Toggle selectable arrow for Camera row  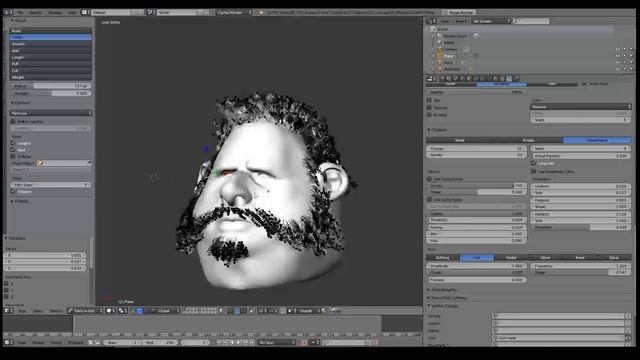click(x=624, y=49)
